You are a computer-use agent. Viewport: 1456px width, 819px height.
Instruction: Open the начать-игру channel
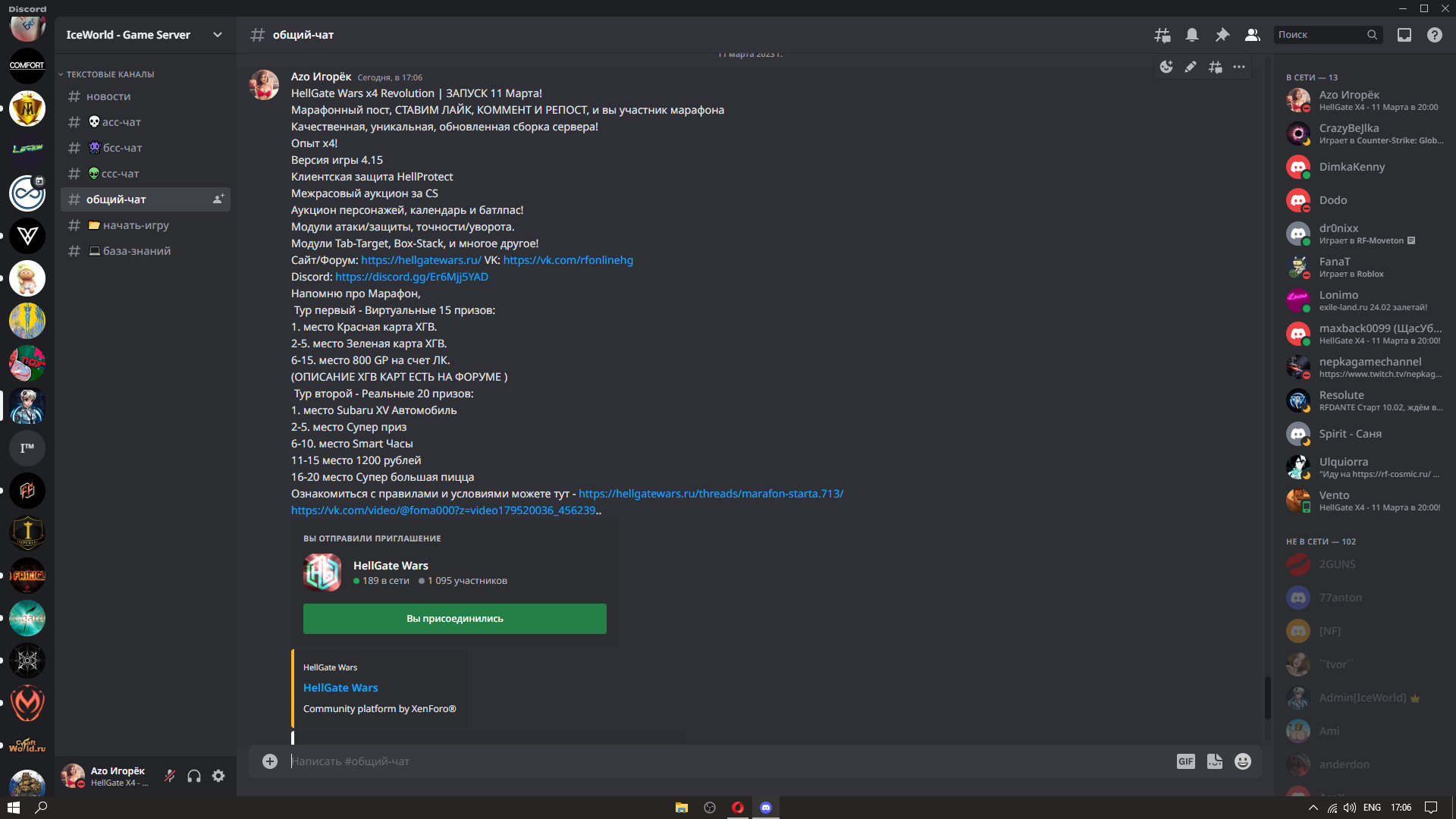[x=146, y=225]
